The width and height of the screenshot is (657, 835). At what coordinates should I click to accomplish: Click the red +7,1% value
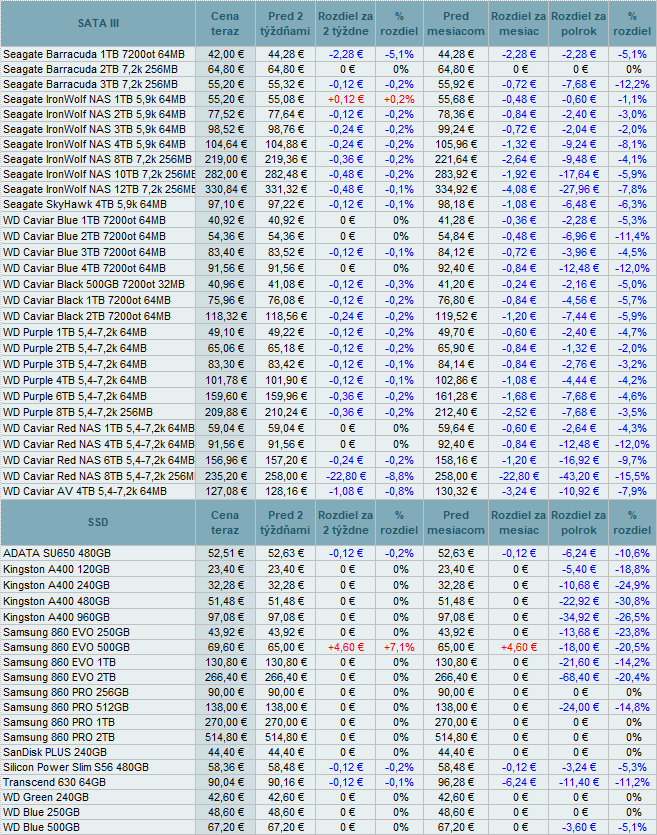click(x=399, y=647)
